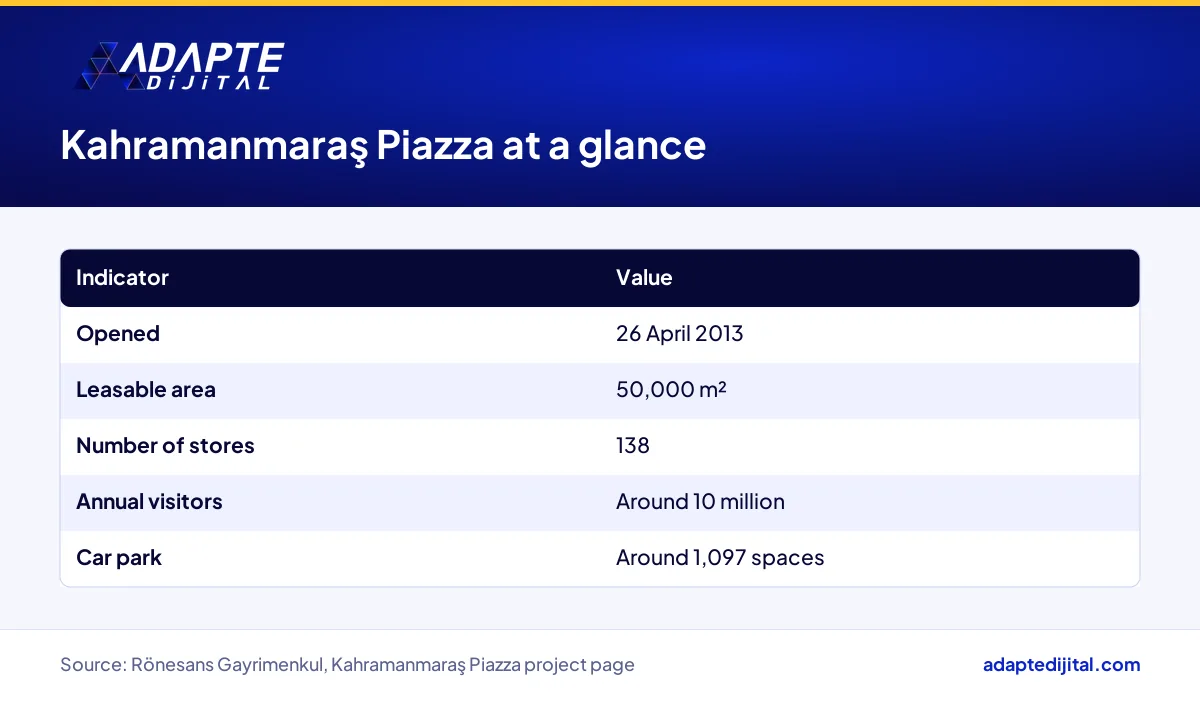
Task: Click the 'Car park' row label
Action: point(119,558)
